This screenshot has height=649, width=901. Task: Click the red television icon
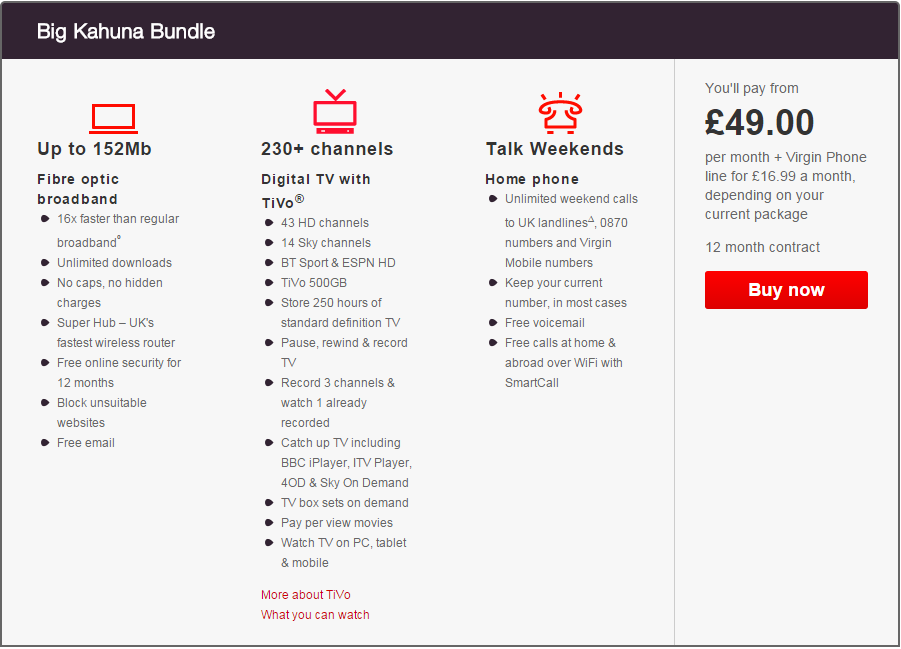pyautogui.click(x=335, y=111)
